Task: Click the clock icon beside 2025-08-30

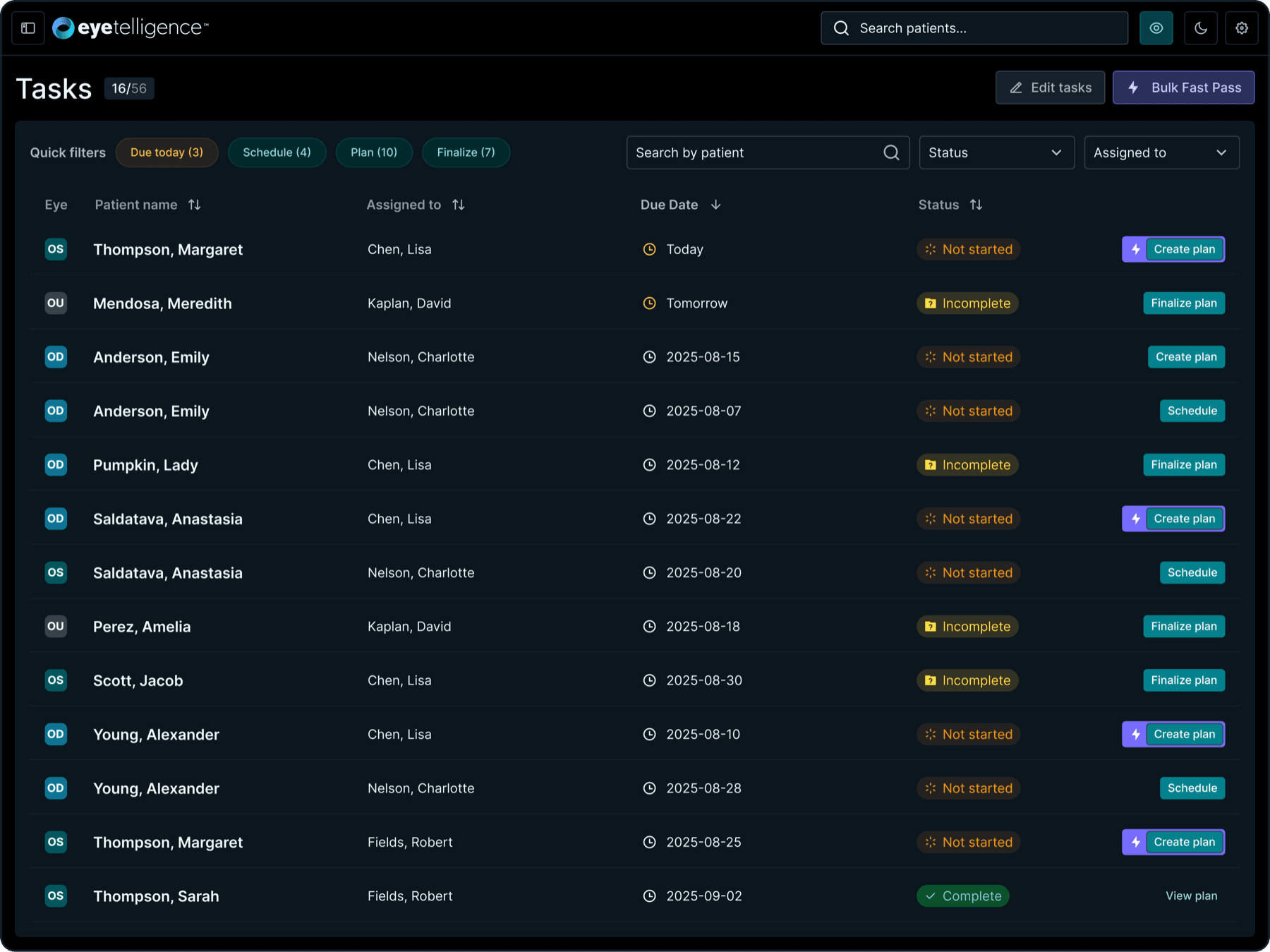Action: (649, 680)
